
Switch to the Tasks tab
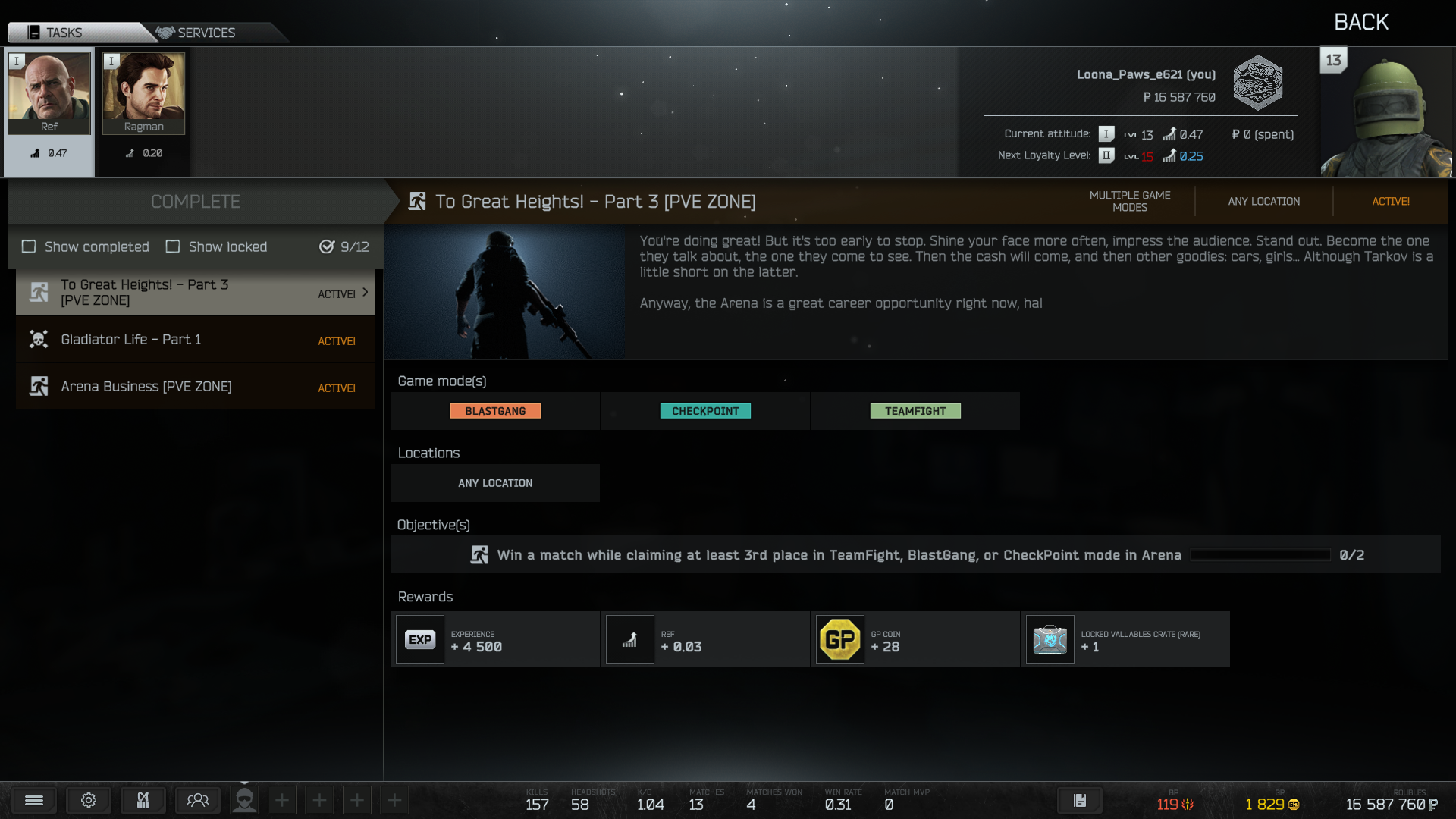coord(64,33)
